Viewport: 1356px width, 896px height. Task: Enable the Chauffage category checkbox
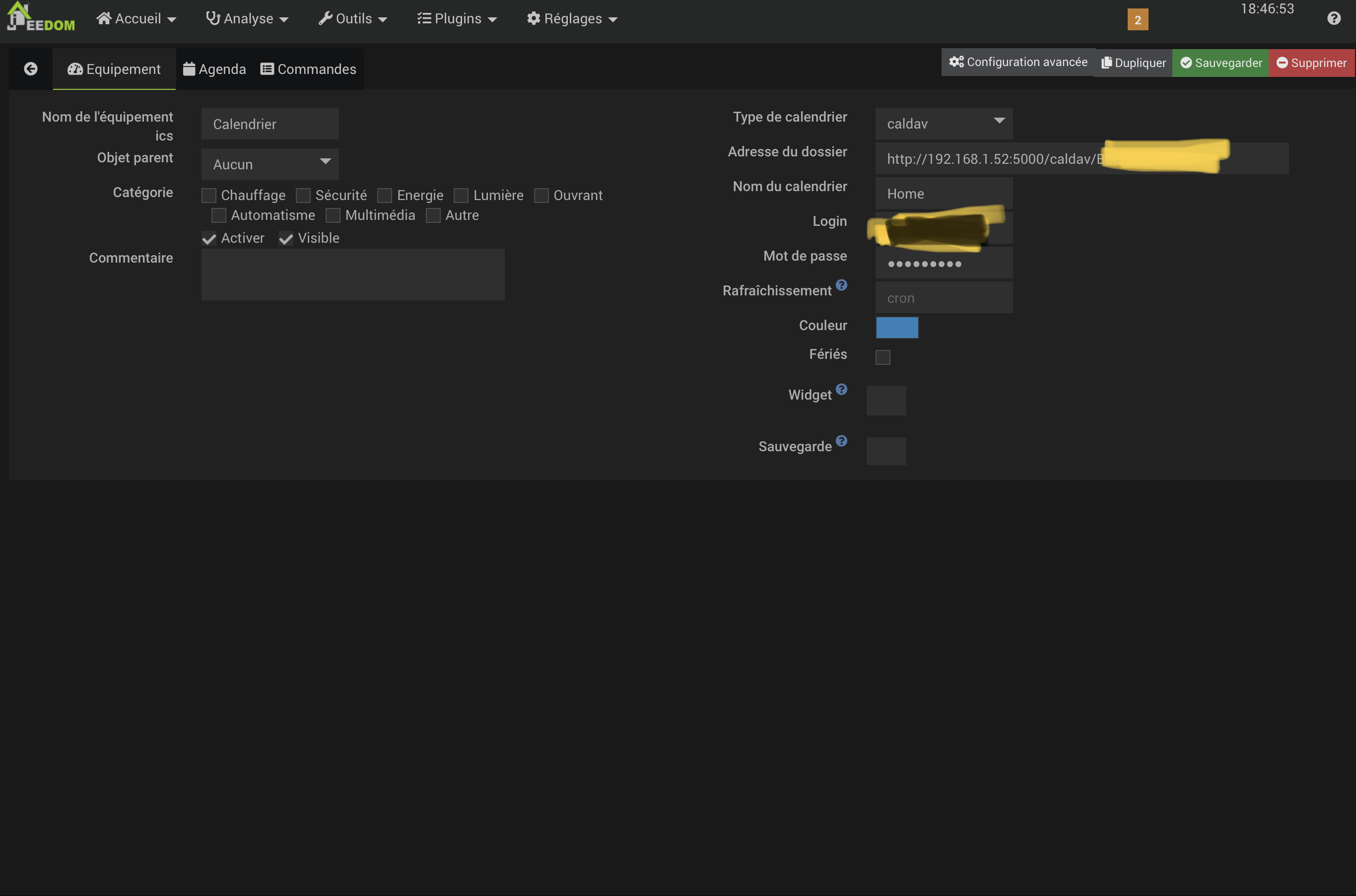coord(209,196)
